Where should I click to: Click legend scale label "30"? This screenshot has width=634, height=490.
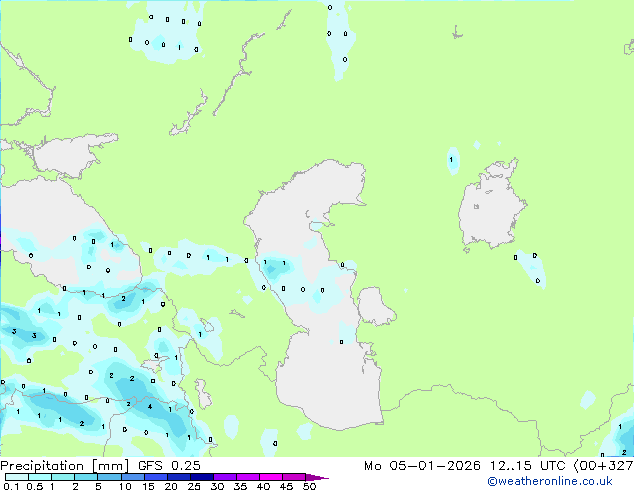tap(218, 486)
